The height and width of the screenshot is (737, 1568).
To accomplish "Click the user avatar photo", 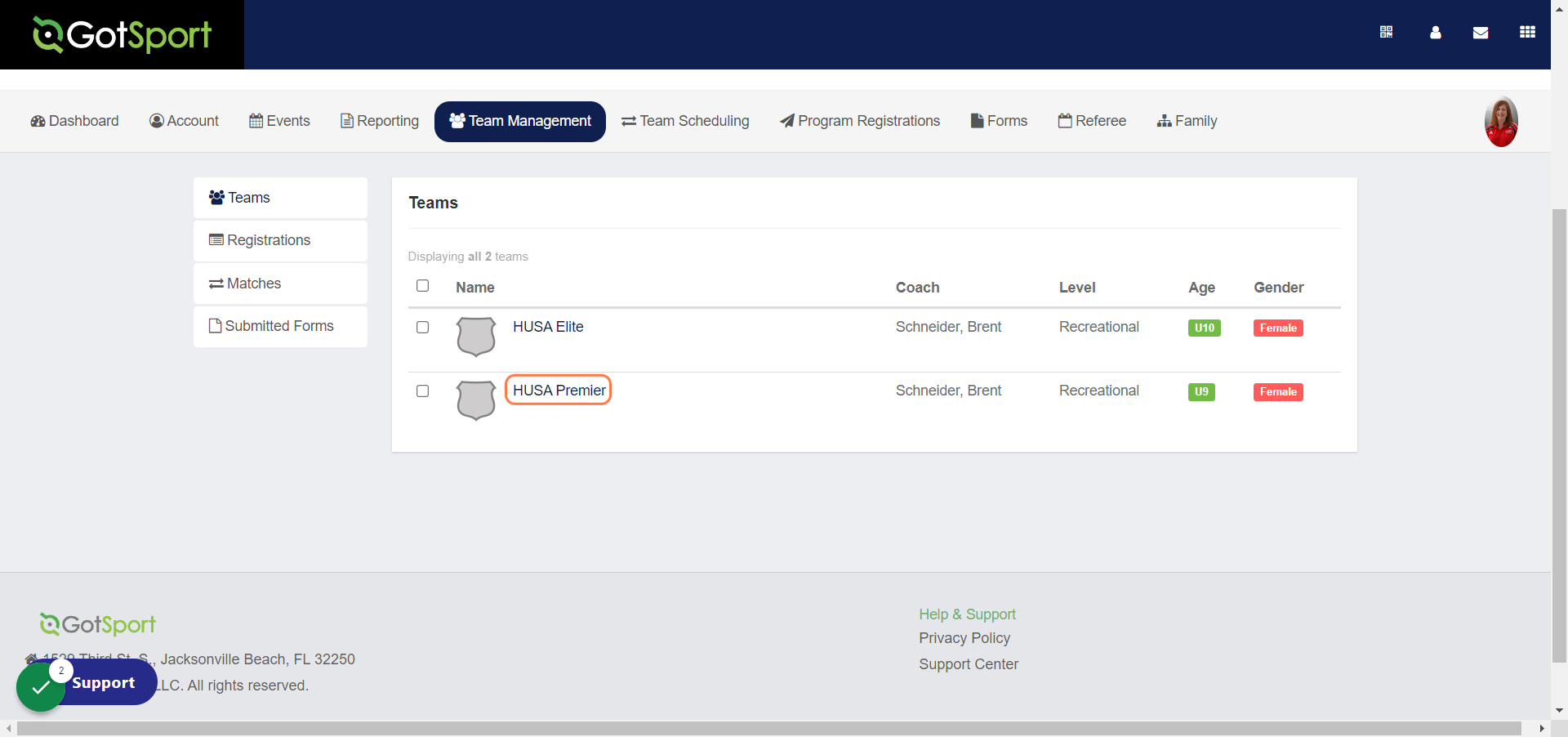I will (1501, 122).
